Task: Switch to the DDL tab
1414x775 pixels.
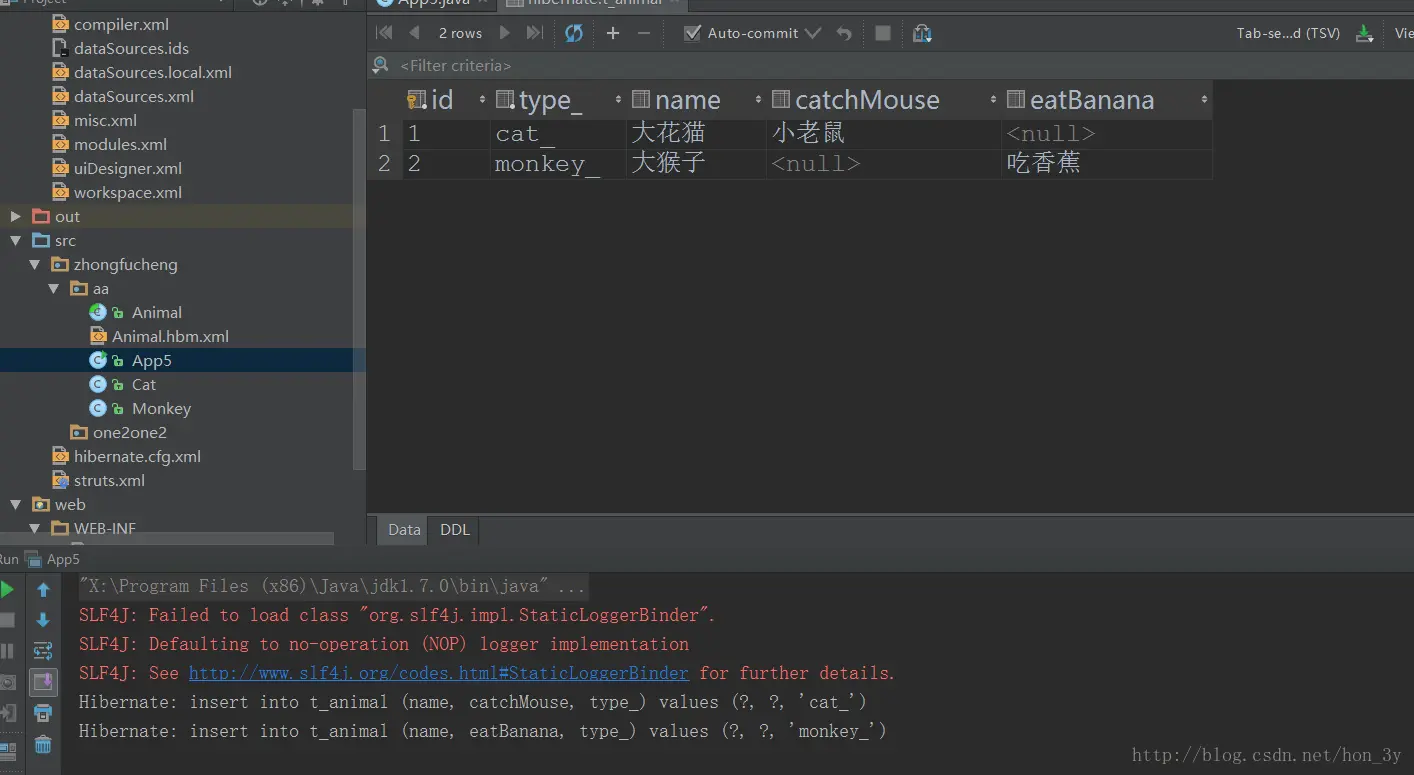Action: tap(454, 529)
